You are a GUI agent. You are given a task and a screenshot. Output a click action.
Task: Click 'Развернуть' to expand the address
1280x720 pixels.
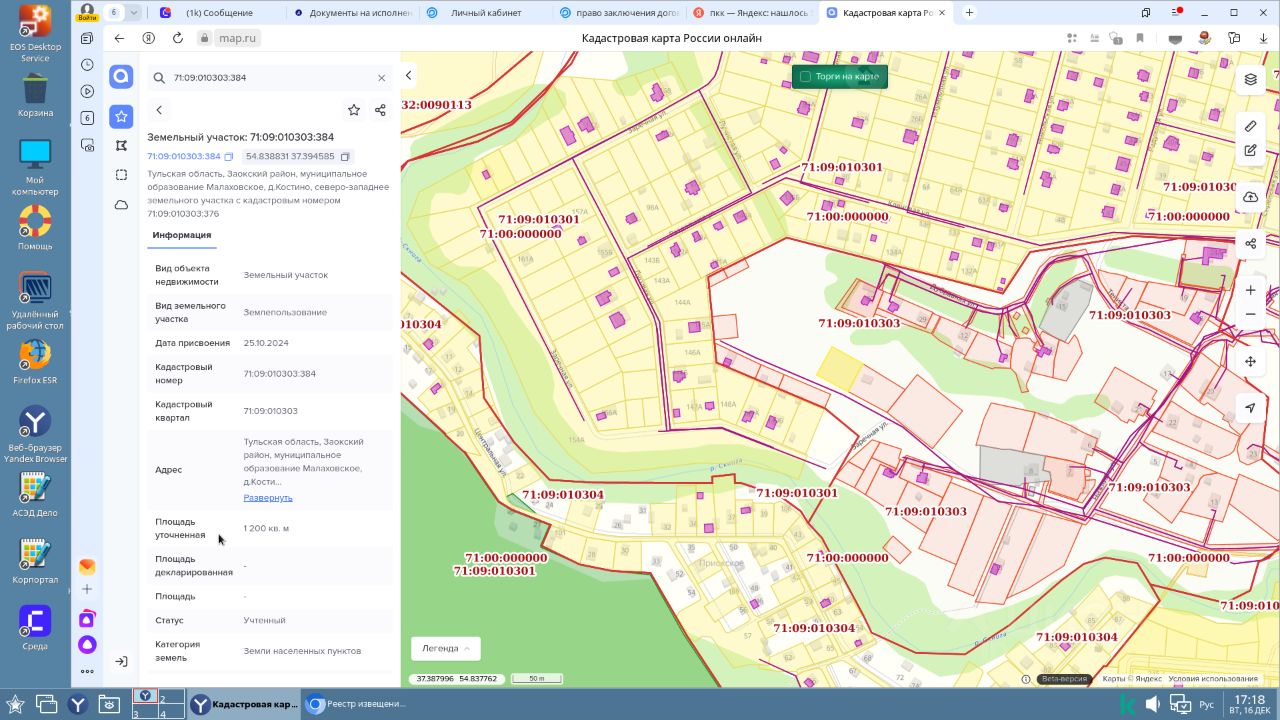point(268,498)
